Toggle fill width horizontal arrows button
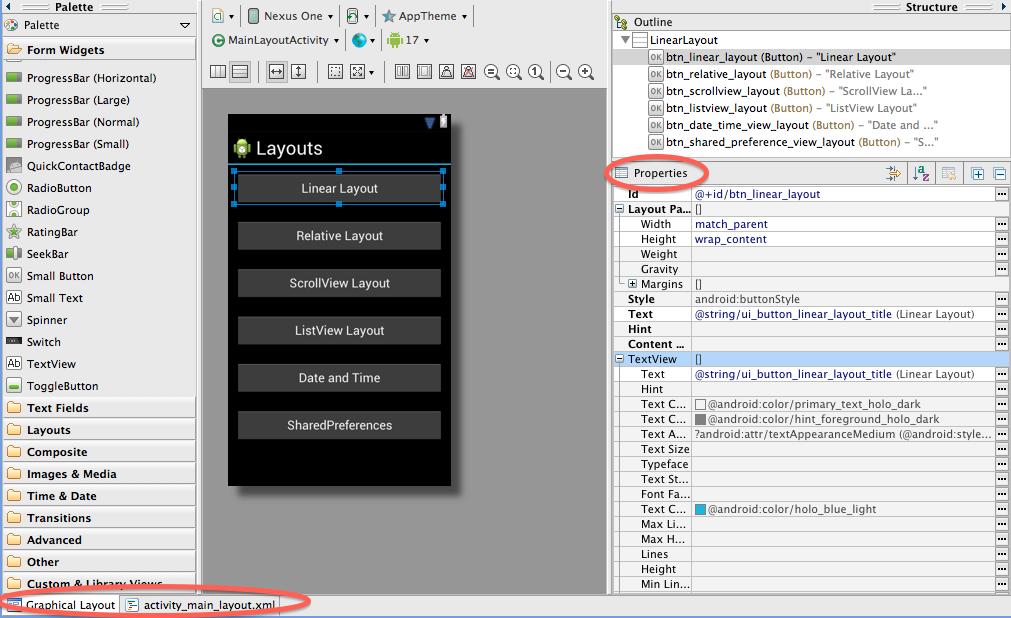Image resolution: width=1011 pixels, height=618 pixels. pyautogui.click(x=276, y=72)
